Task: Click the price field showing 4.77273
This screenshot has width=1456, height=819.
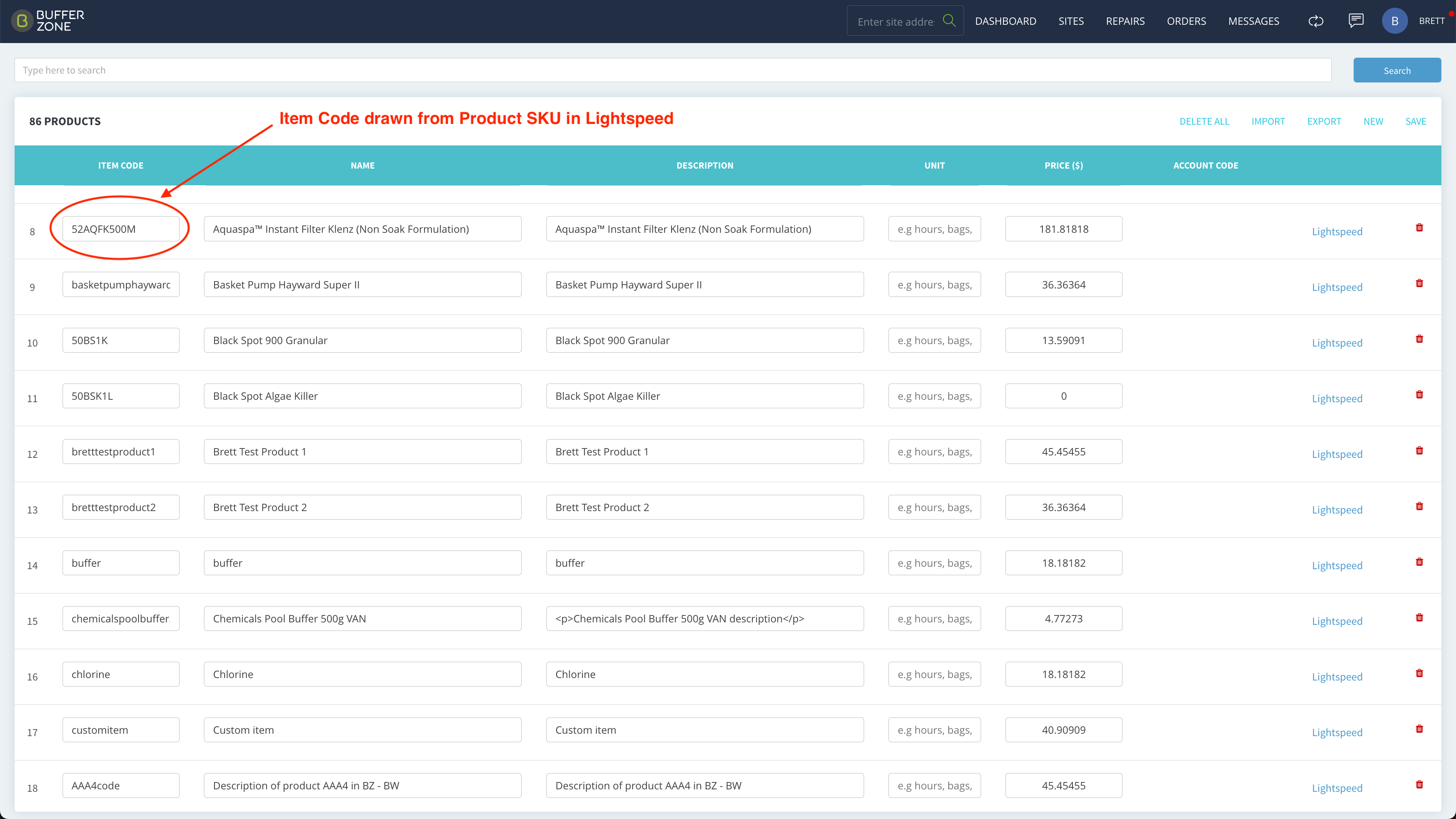Action: click(1063, 618)
